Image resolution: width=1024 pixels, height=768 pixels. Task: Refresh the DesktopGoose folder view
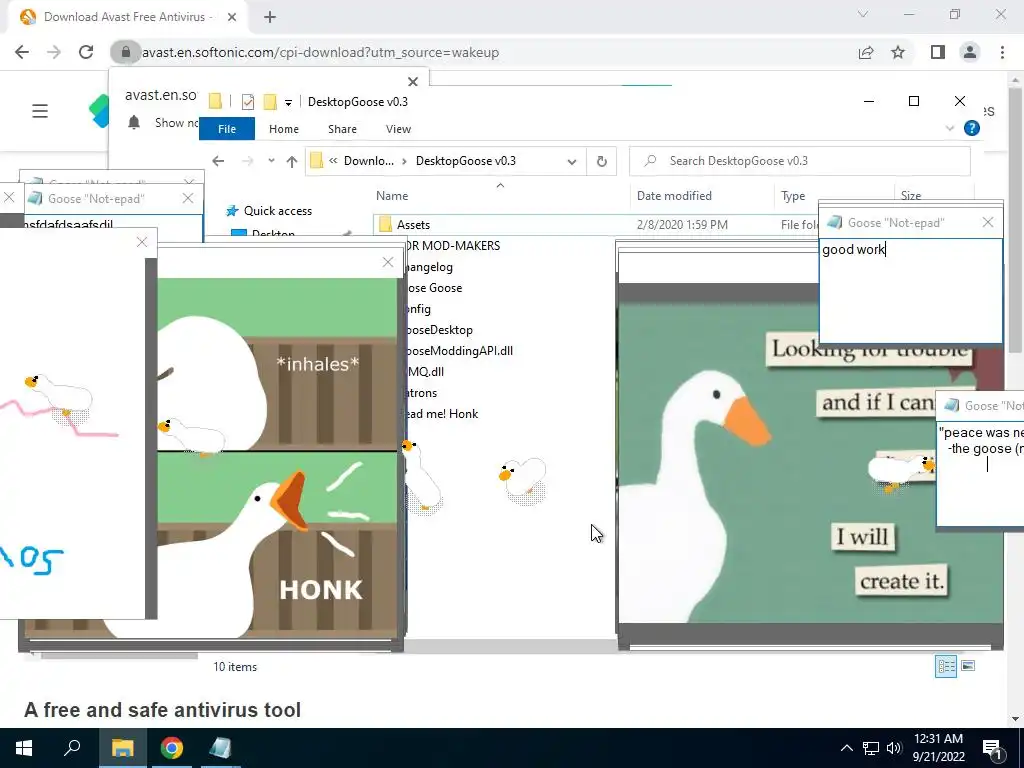click(x=601, y=161)
